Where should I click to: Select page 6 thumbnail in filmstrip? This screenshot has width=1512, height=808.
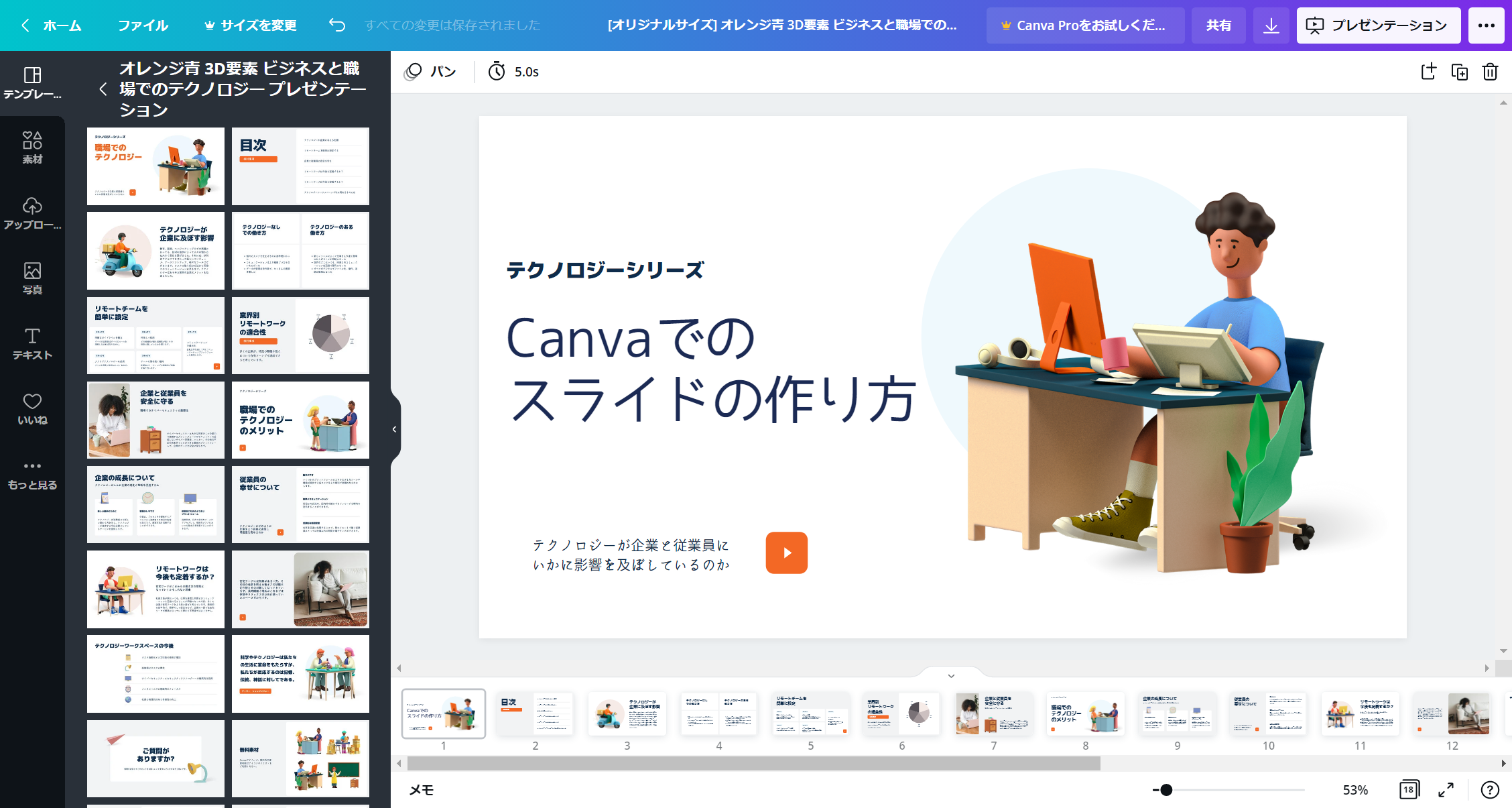pyautogui.click(x=902, y=713)
